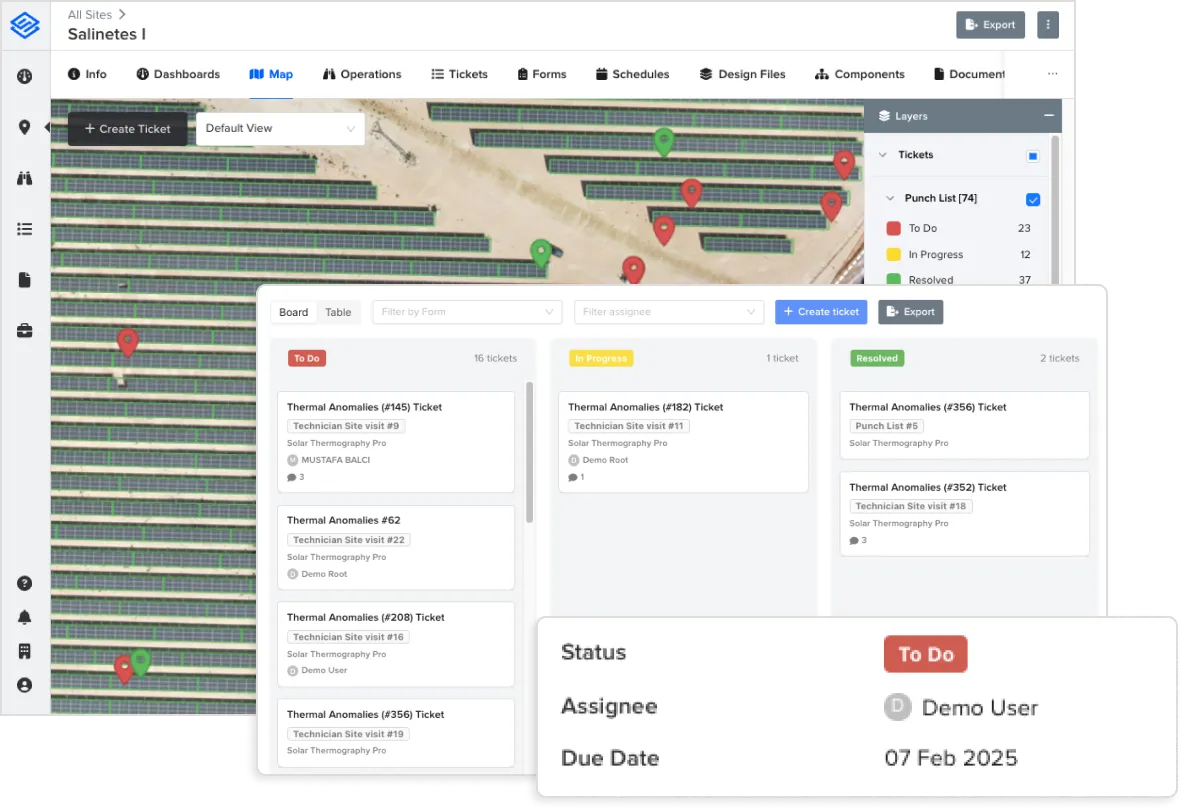Click the Technician Site visit #11 tag
Screen dimensions: 1182x810
[628, 426]
